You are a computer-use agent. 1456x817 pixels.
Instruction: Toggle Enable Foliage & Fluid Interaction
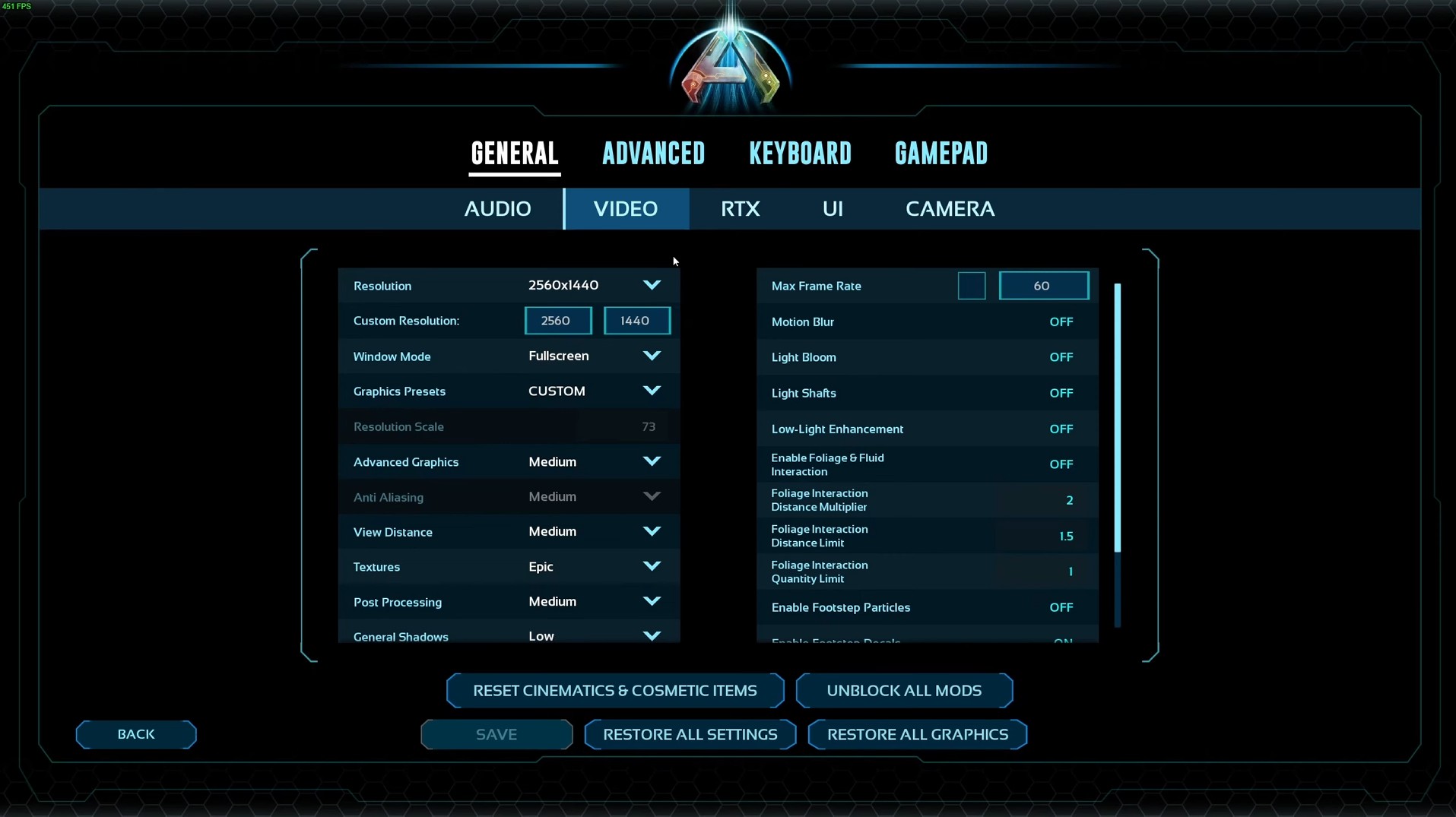point(1061,464)
